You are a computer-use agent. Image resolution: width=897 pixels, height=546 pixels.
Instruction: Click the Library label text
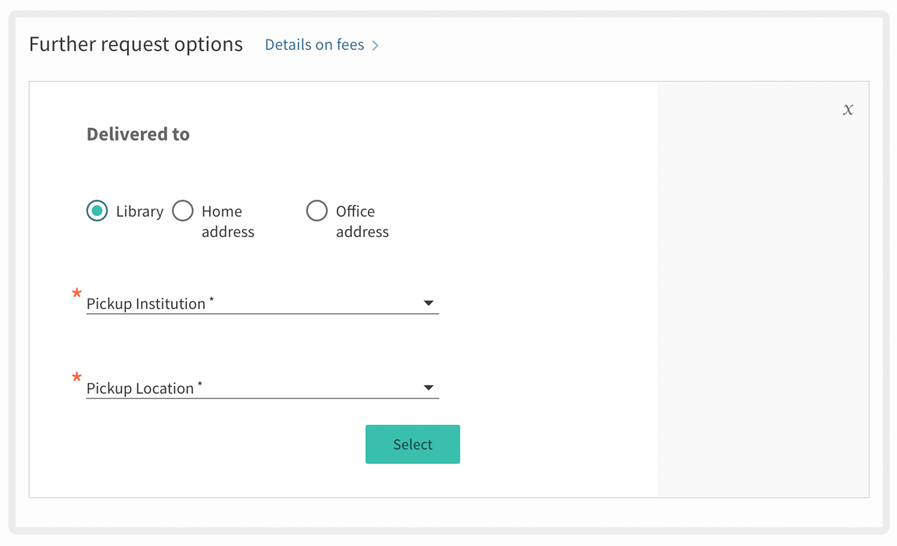(139, 212)
